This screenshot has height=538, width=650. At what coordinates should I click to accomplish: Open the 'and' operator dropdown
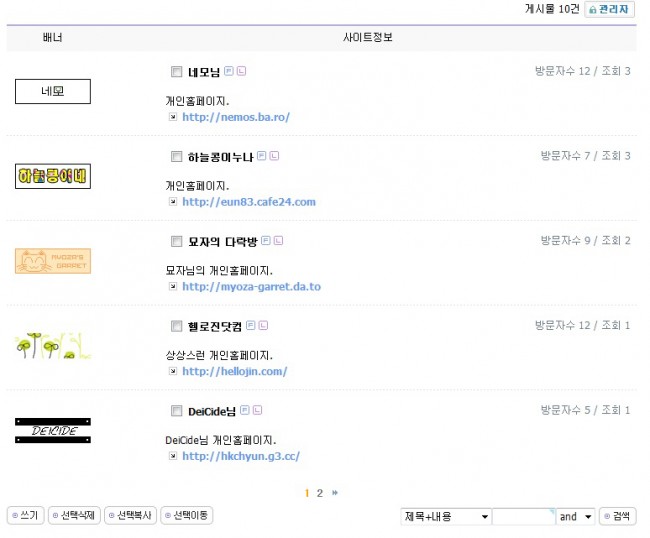575,516
